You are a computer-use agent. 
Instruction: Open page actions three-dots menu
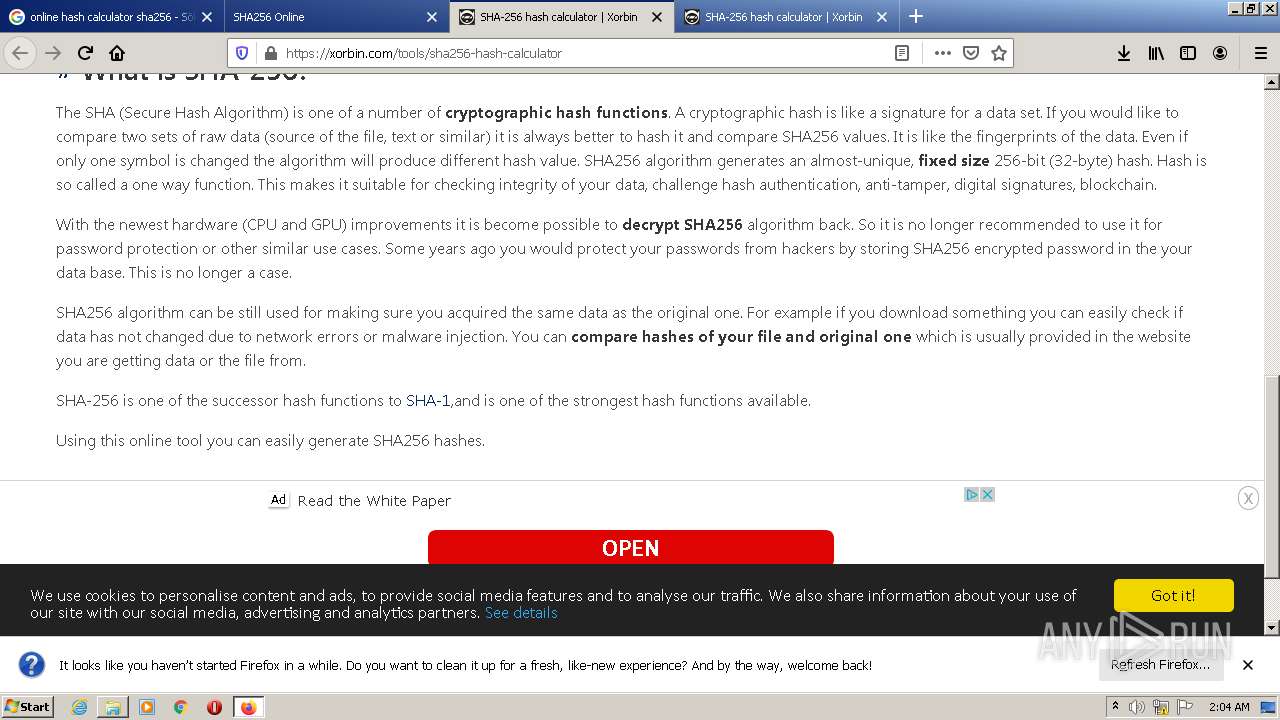(x=942, y=53)
